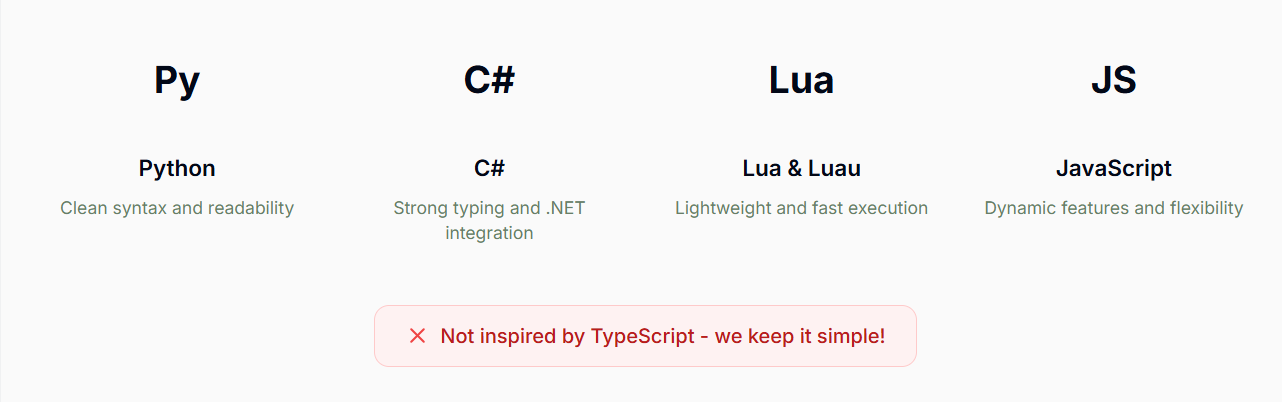
Task: Click the red X icon in the notice
Action: coord(418,336)
